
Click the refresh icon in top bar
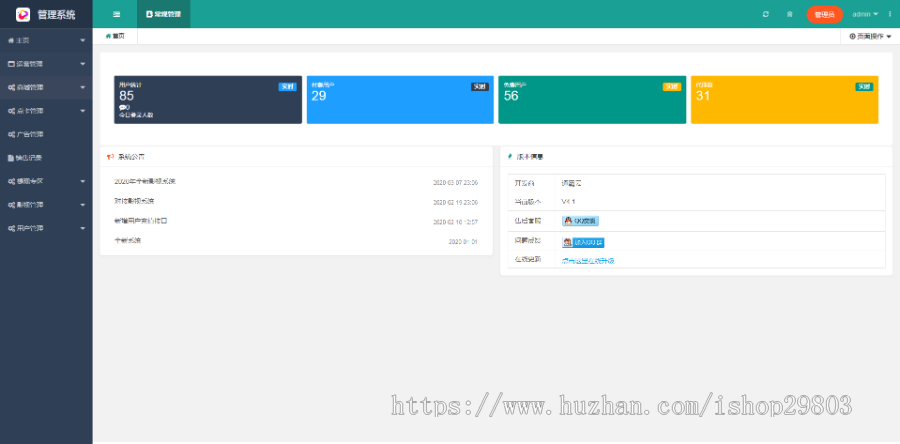[x=766, y=14]
